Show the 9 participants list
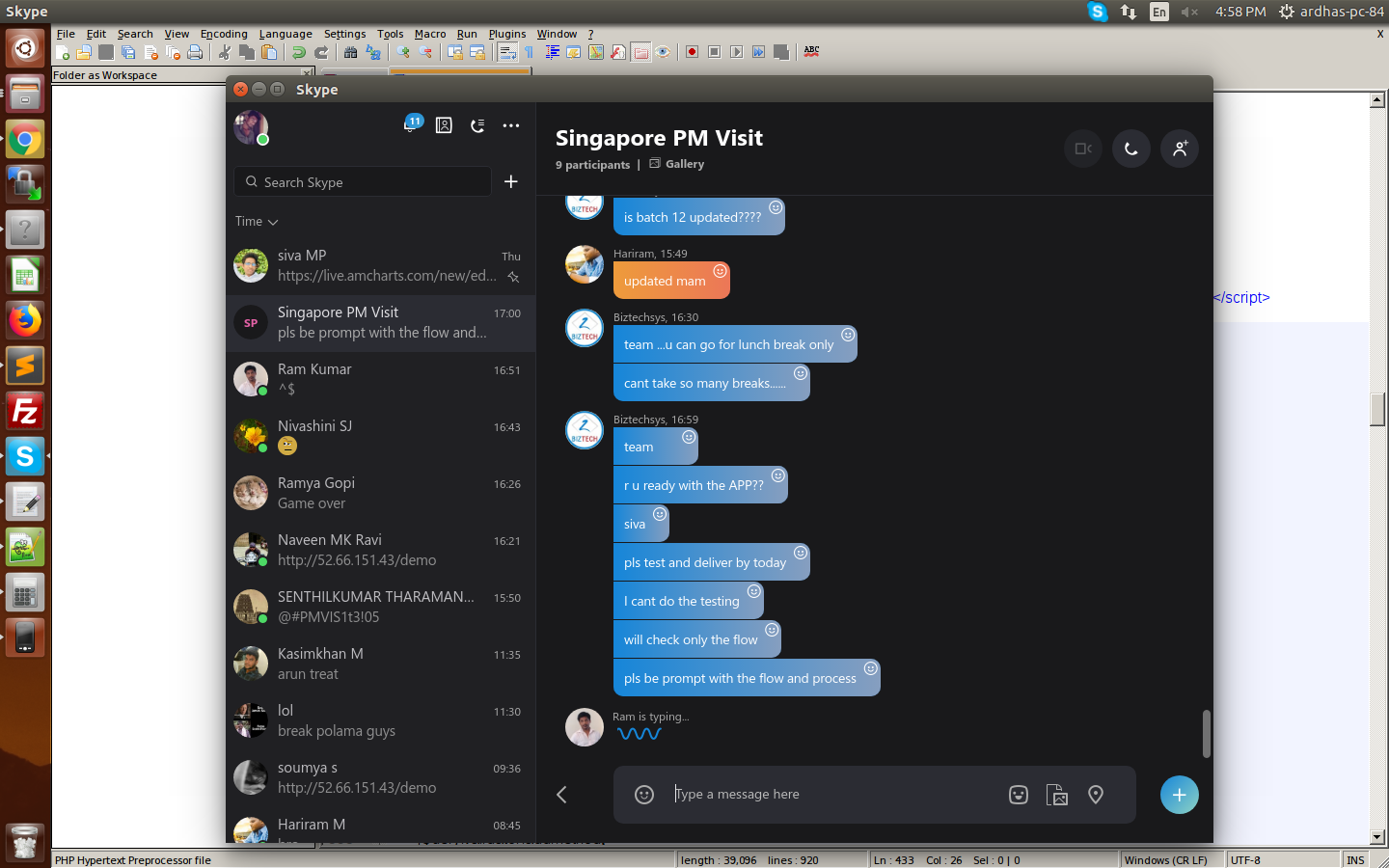This screenshot has width=1389, height=868. (592, 165)
